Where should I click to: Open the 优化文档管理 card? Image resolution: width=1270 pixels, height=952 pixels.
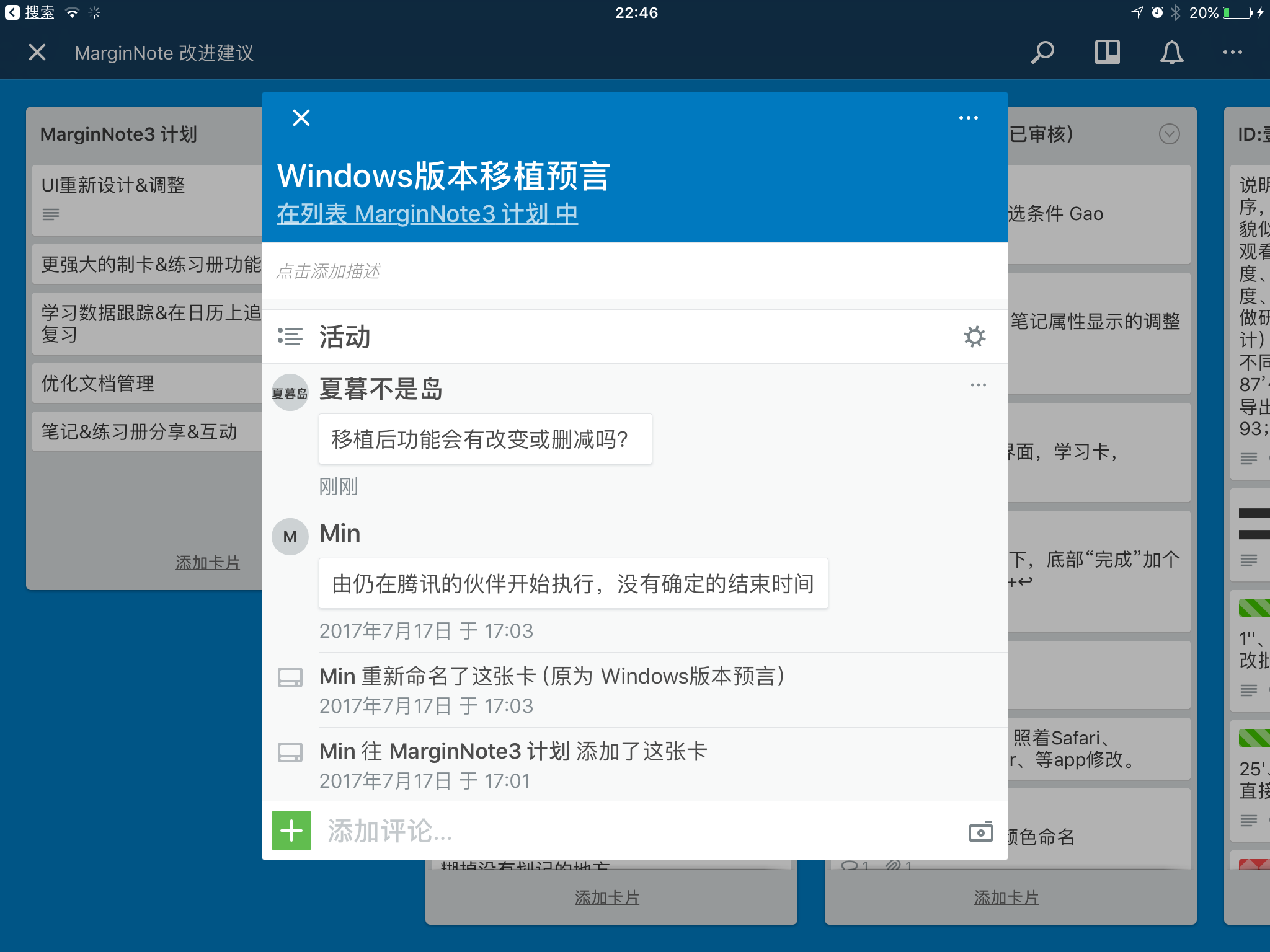[147, 384]
